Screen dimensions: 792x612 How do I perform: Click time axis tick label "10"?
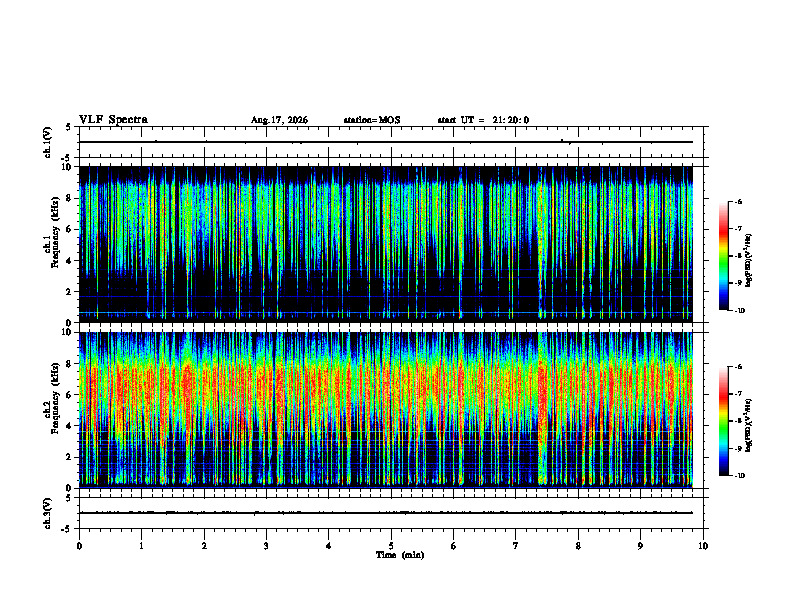pos(703,546)
